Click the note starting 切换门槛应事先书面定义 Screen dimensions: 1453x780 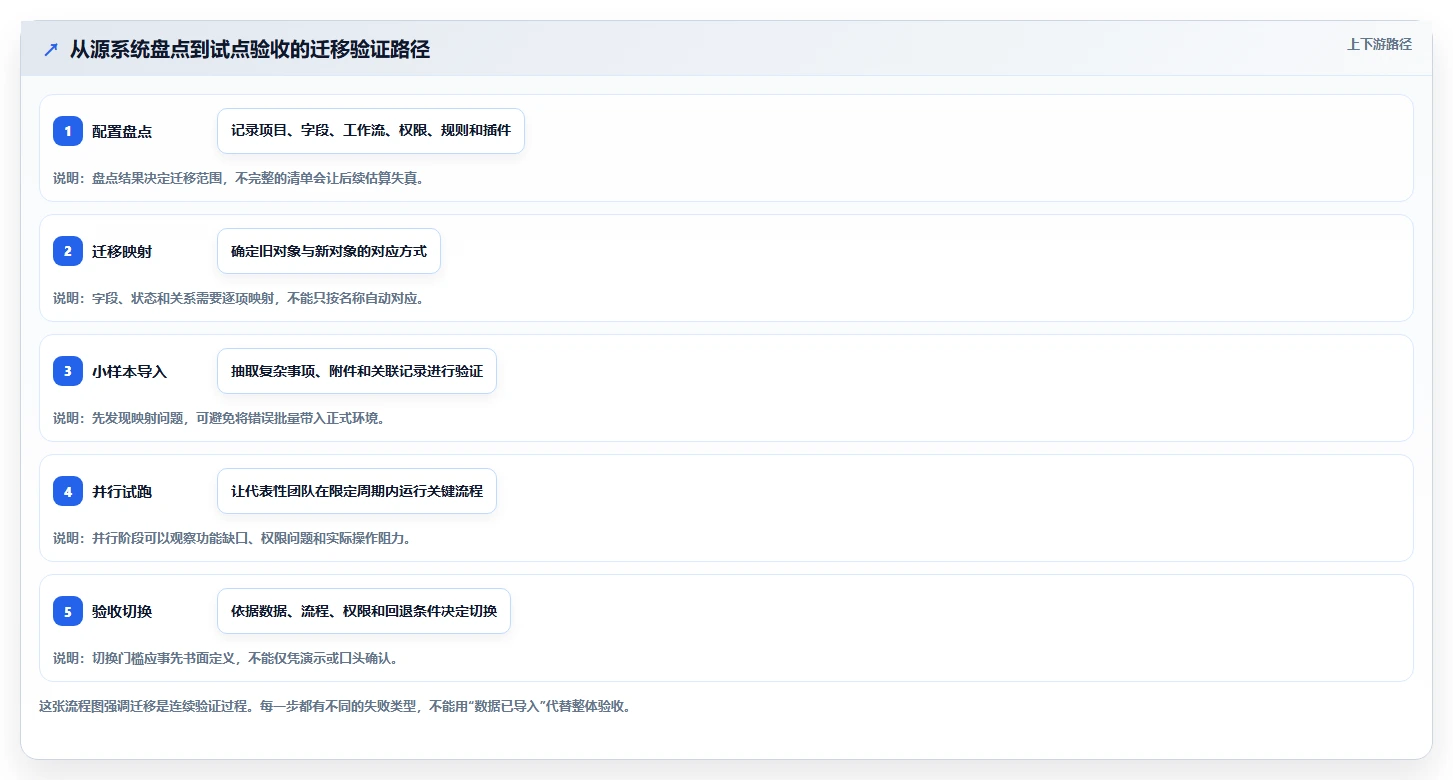click(226, 658)
